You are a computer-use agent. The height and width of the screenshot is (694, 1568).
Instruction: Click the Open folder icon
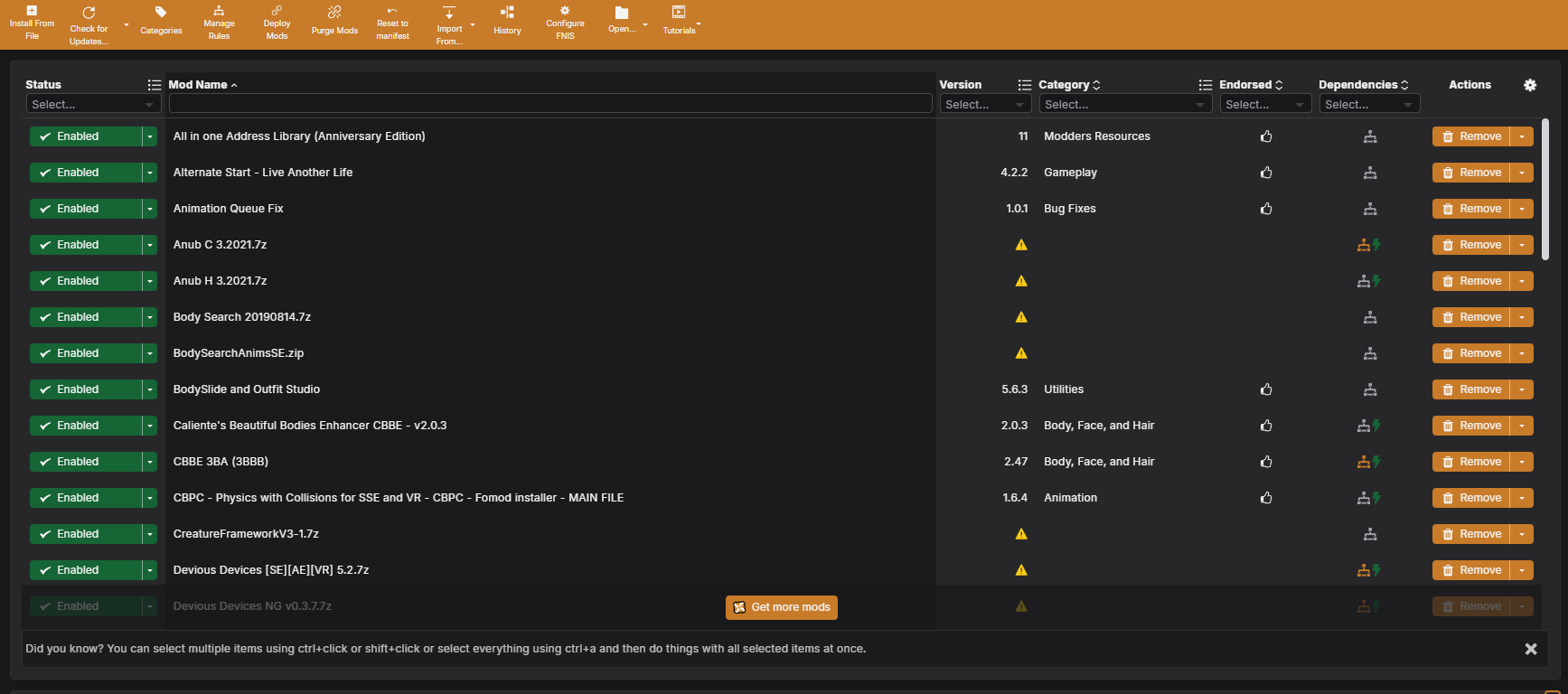622,13
